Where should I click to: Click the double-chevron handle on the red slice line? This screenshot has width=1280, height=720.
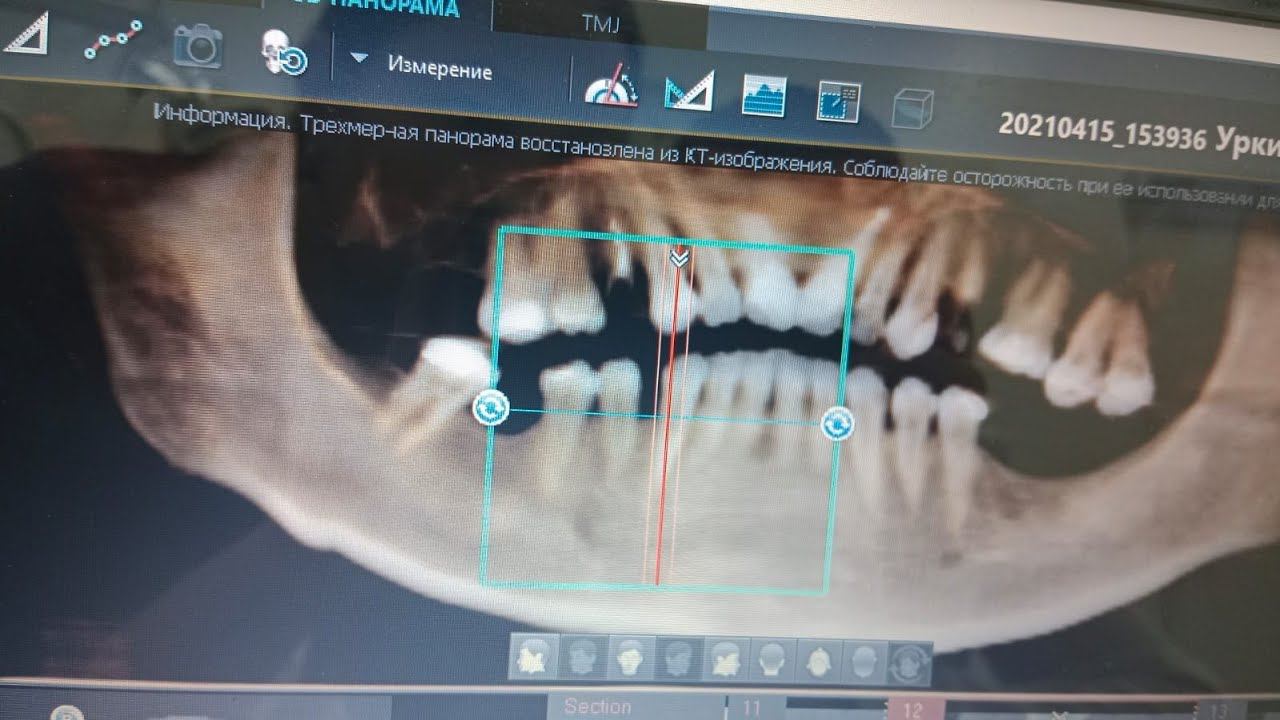click(x=680, y=257)
